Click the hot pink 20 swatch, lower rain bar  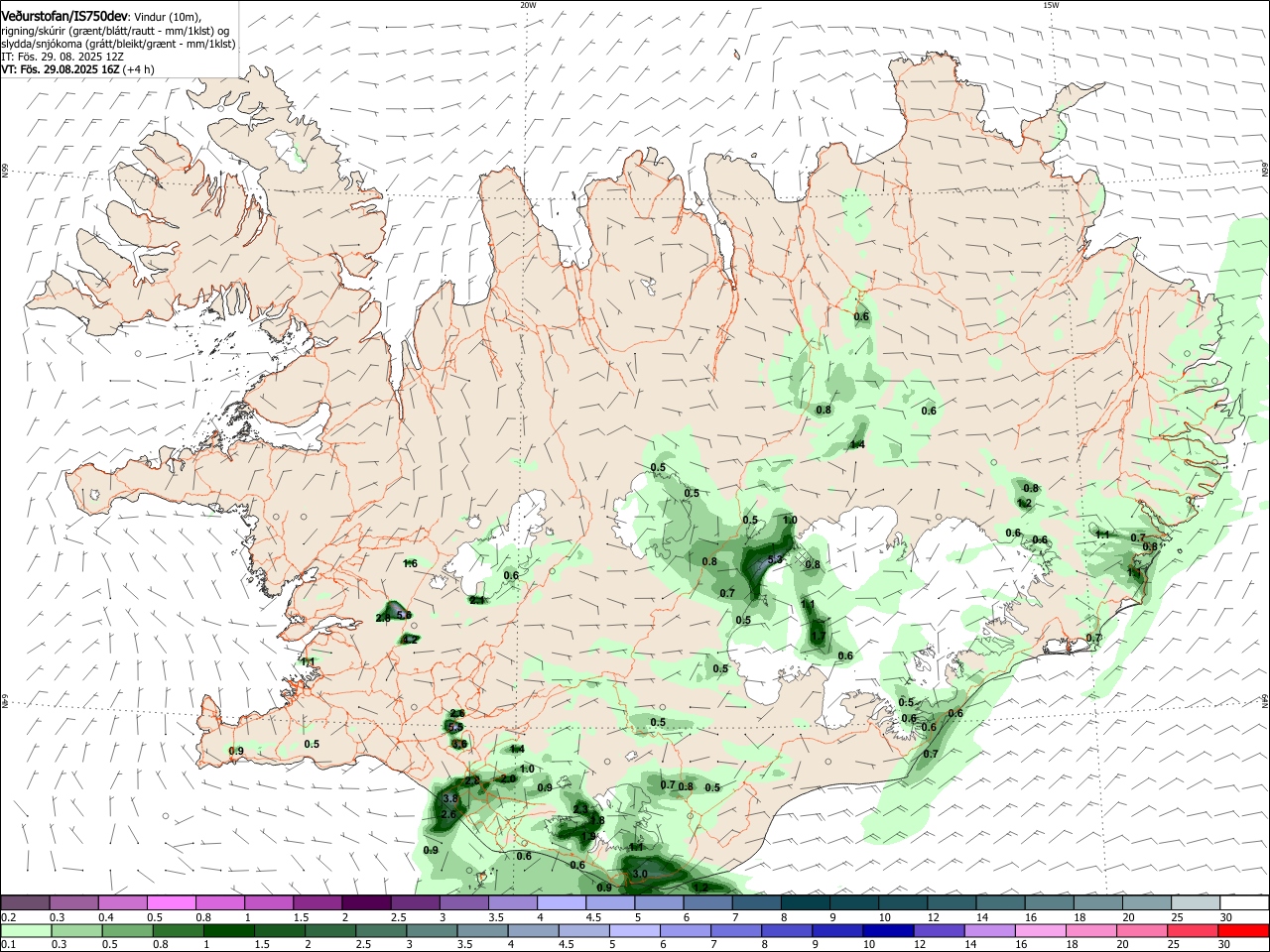[x=1142, y=930]
